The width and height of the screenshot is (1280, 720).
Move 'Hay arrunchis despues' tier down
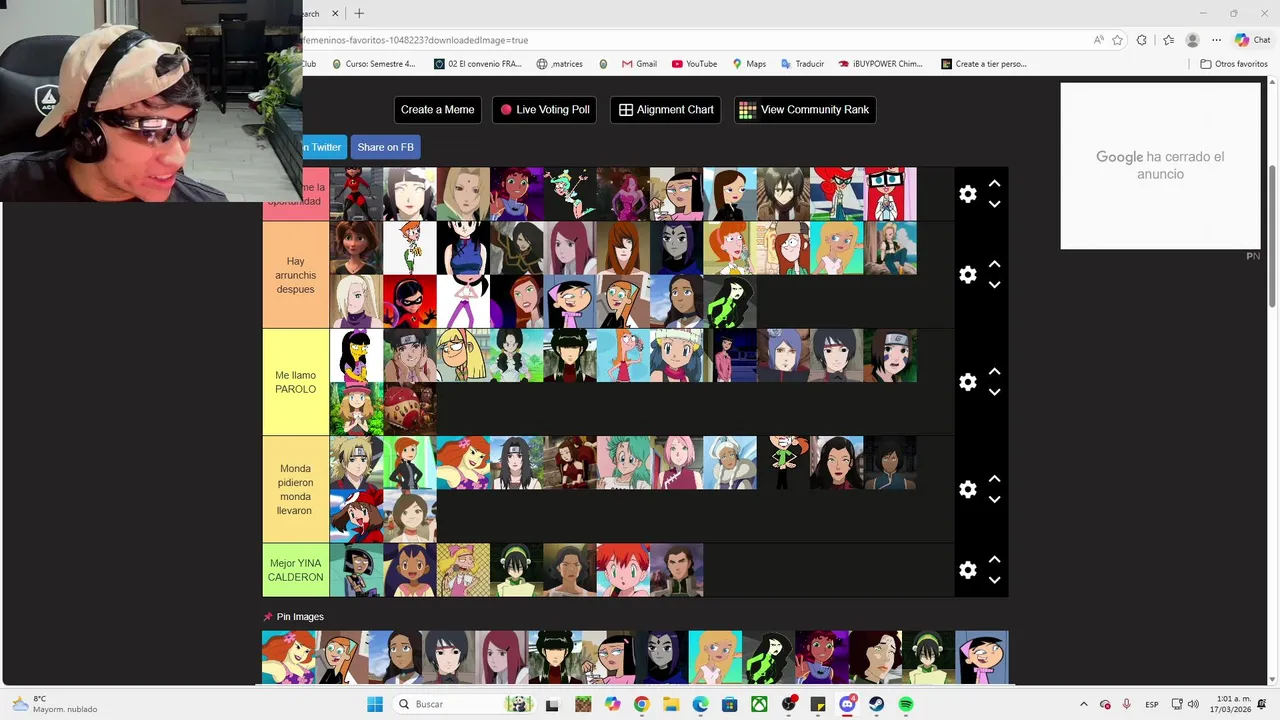994,285
